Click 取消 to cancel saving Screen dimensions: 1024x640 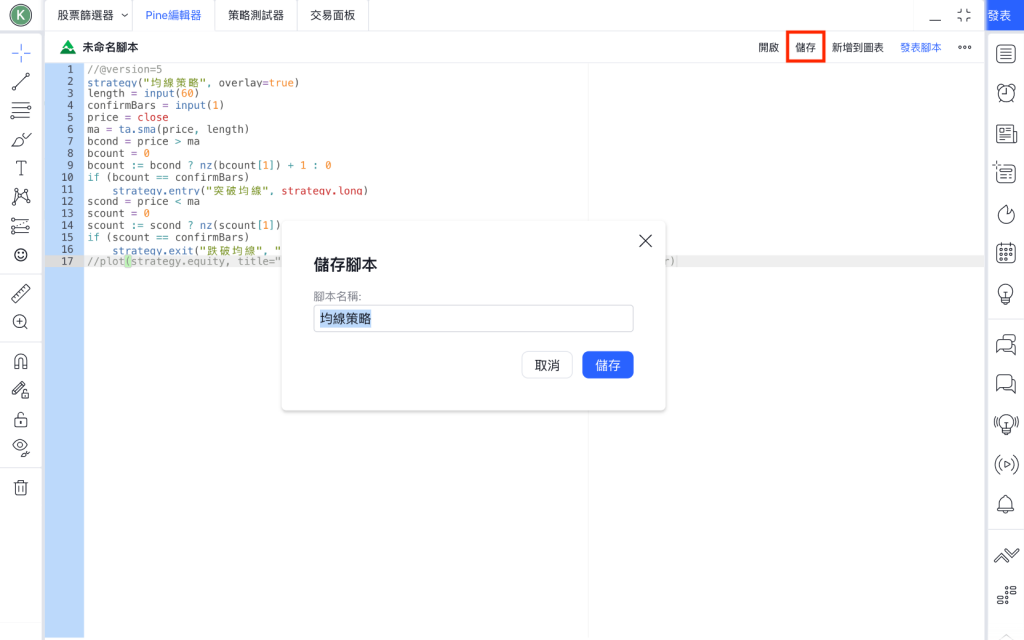(547, 365)
